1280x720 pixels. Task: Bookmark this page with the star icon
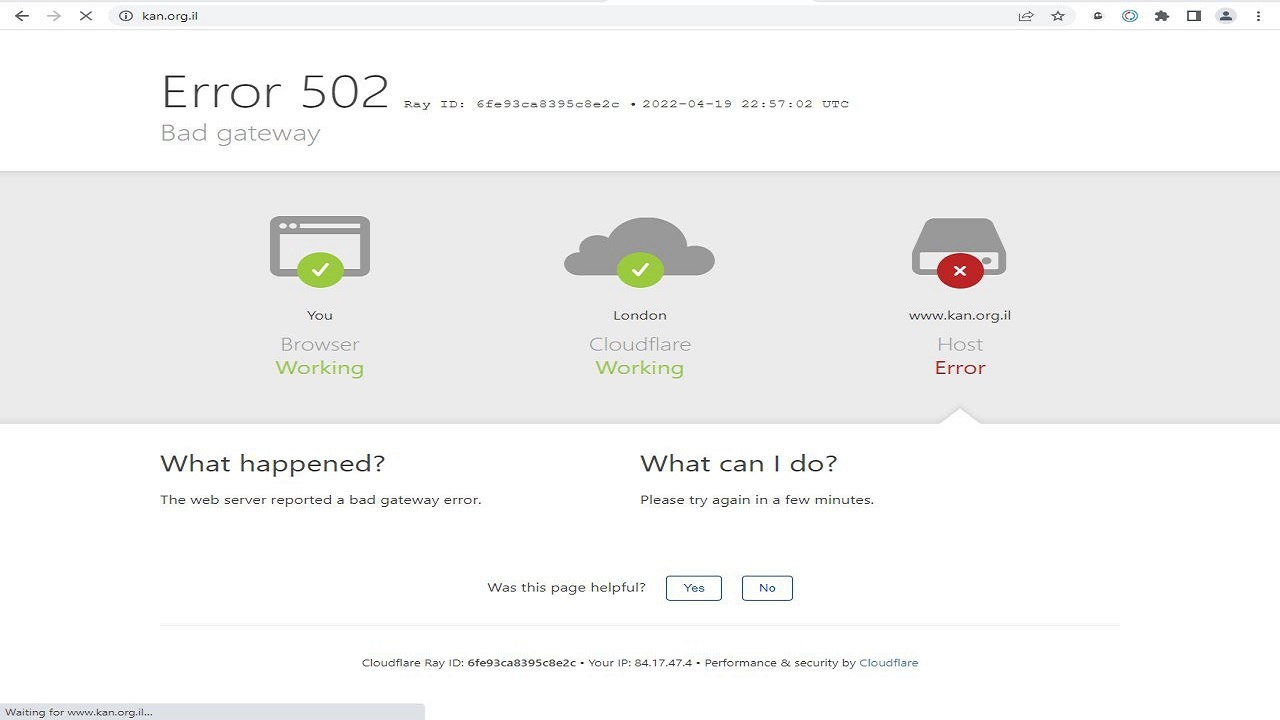(x=1058, y=16)
